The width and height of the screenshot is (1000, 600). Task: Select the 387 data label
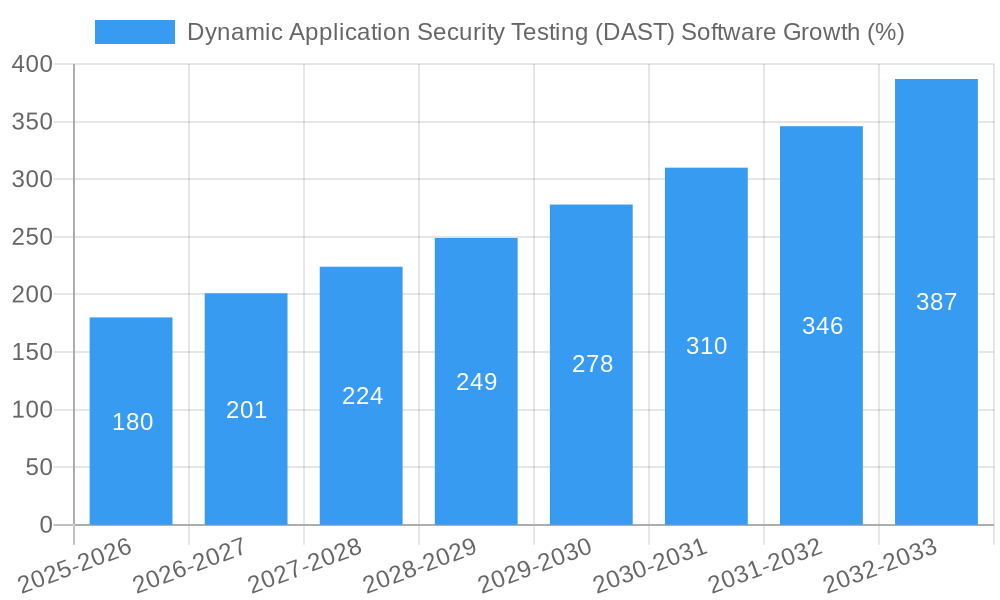pyautogui.click(x=936, y=301)
